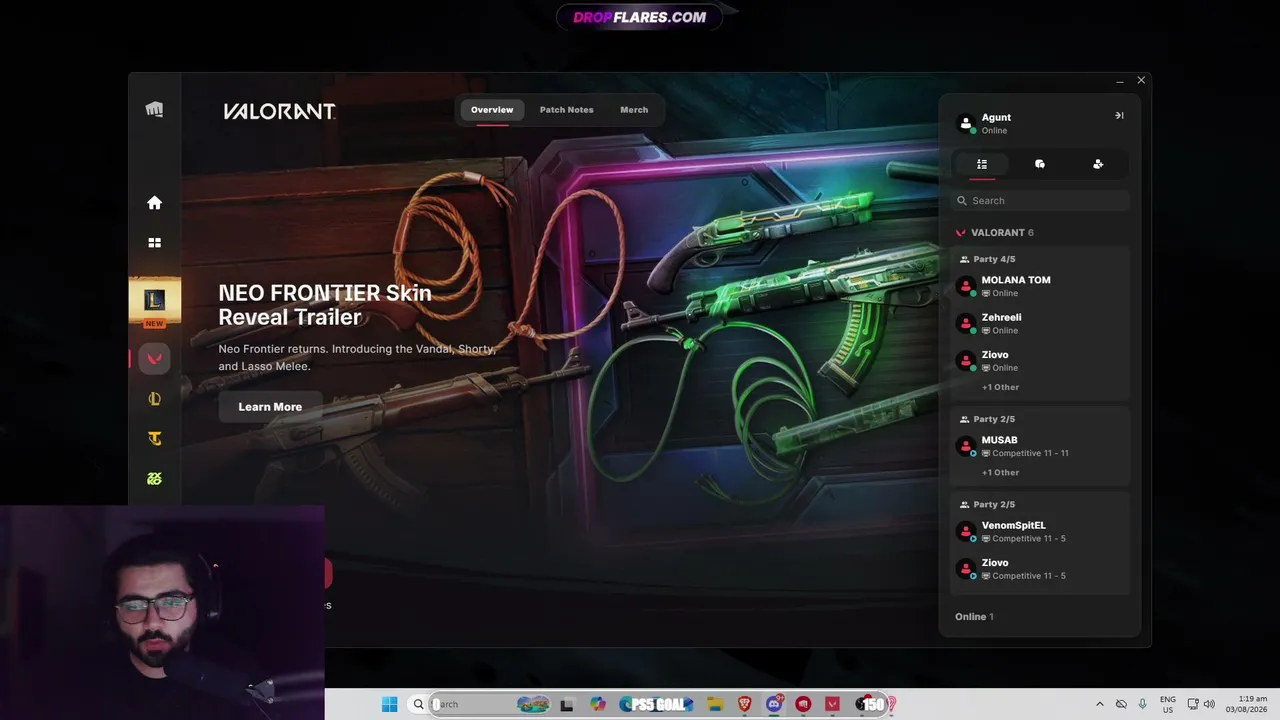Screen dimensions: 1280x720
Task: Expand the Online 1 group
Action: click(x=974, y=617)
